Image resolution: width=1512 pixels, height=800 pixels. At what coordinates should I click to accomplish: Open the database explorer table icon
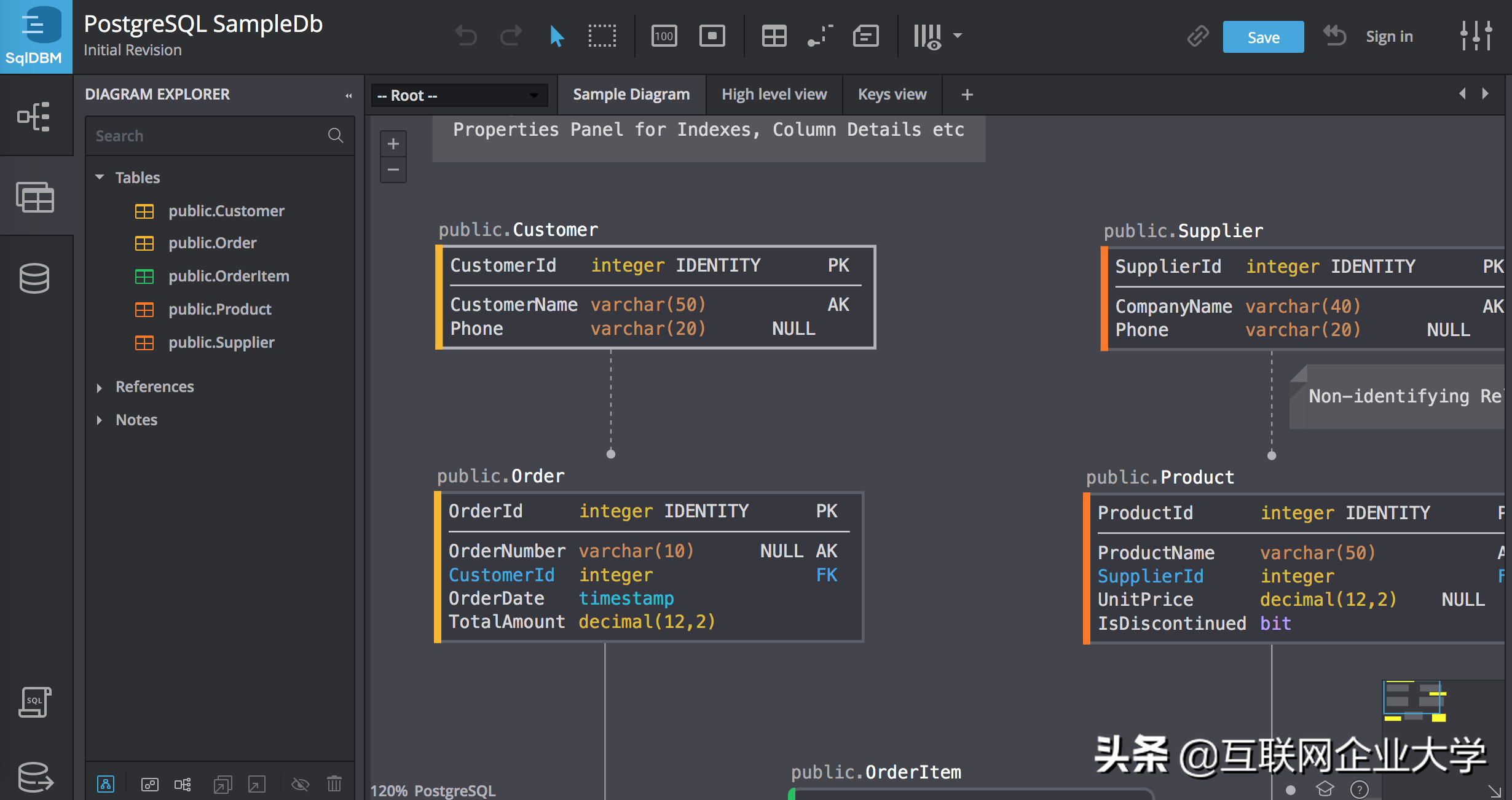pos(35,198)
